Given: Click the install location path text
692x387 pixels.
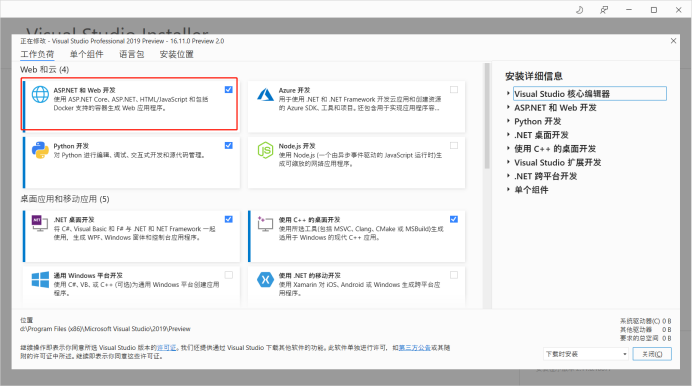Looking at the screenshot, I should [x=105, y=329].
